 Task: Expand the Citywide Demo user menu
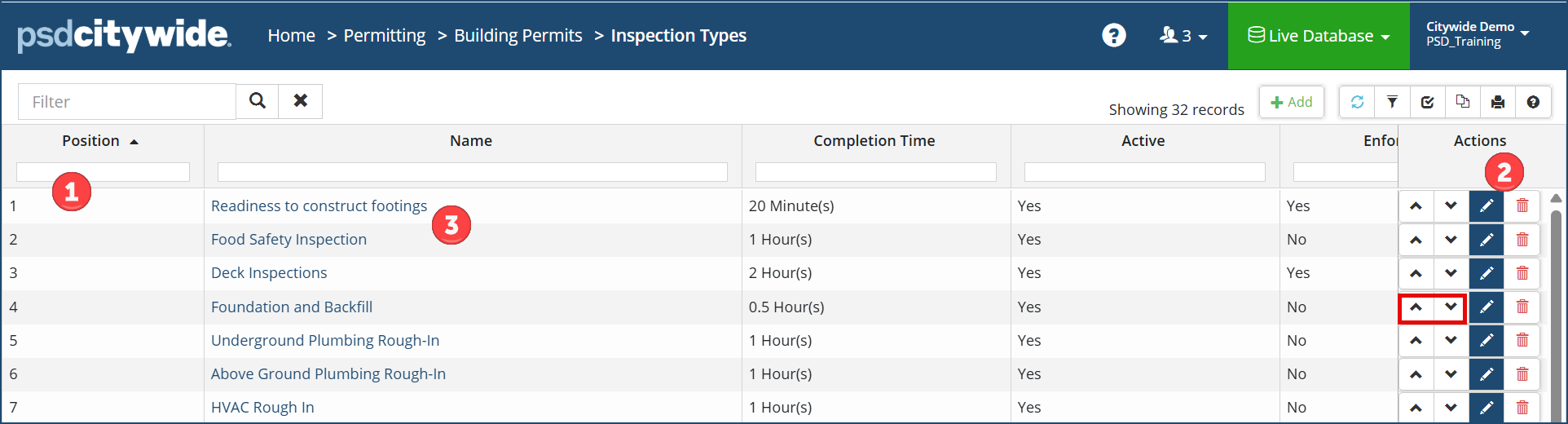tap(1477, 34)
